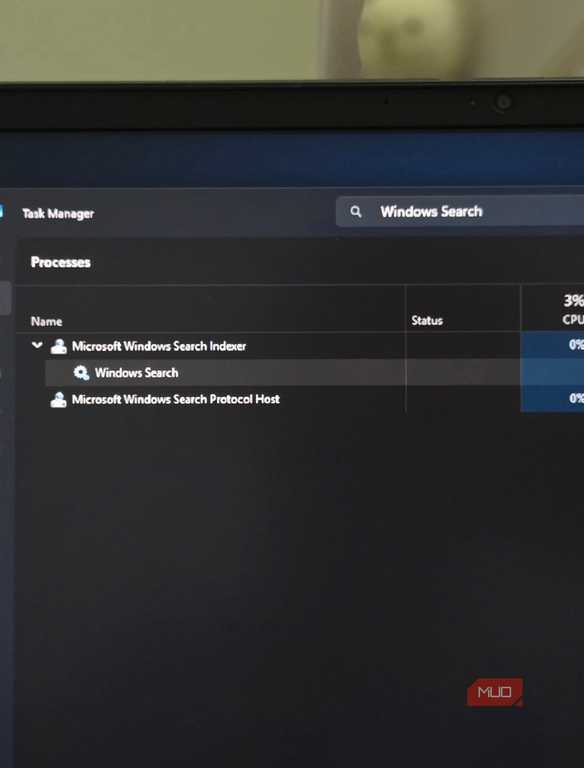This screenshot has width=584, height=768.
Task: Collapse the Microsoft Windows Search Indexer group
Action: (37, 345)
